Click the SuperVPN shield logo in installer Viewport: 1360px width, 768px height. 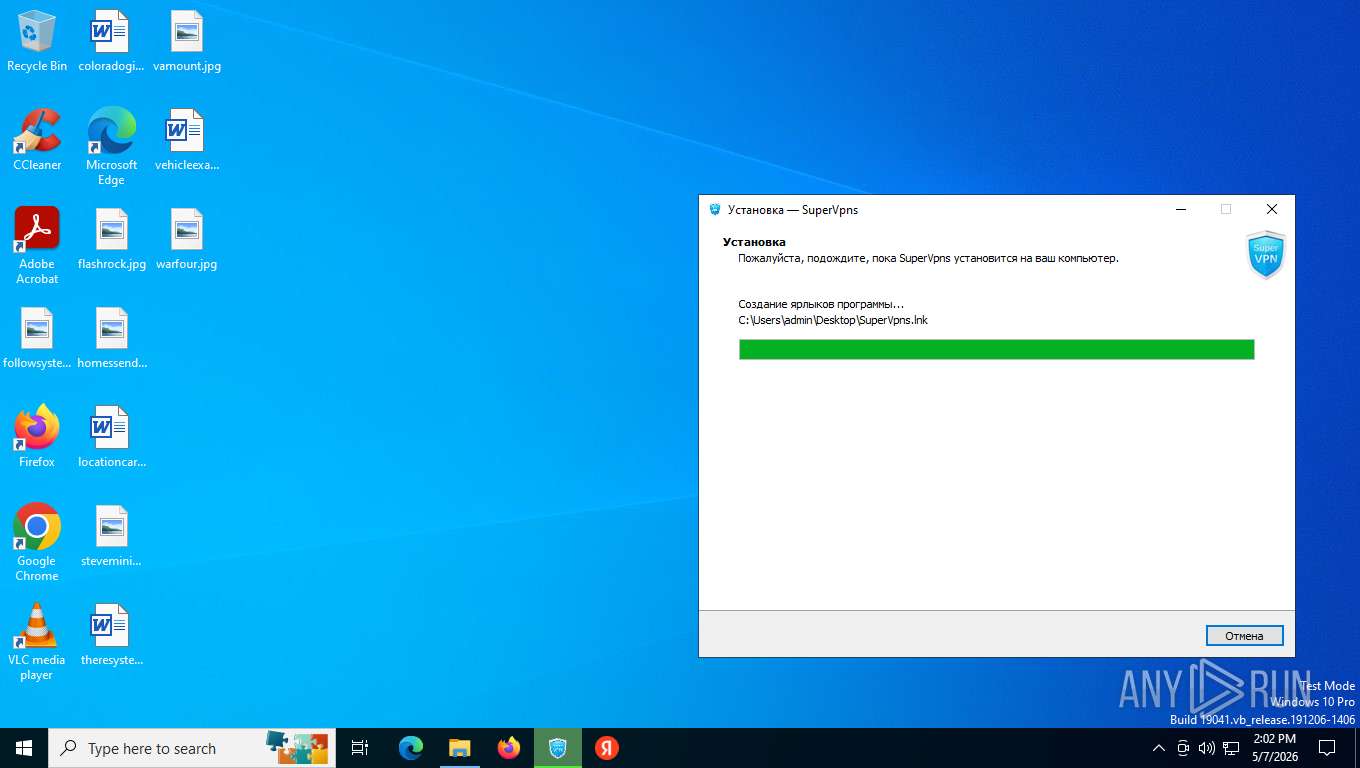click(x=1266, y=255)
